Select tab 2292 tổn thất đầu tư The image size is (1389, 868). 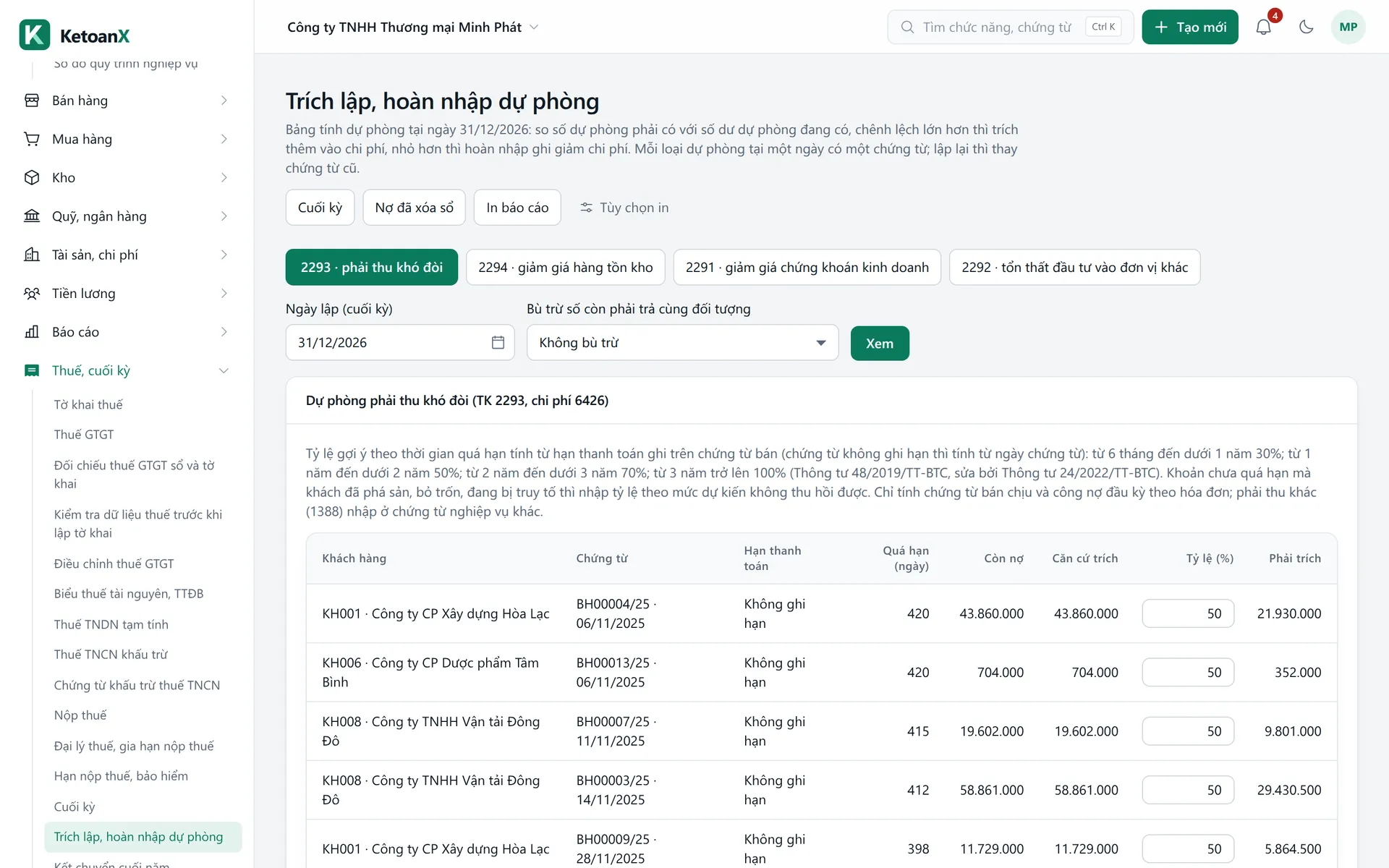click(1074, 267)
